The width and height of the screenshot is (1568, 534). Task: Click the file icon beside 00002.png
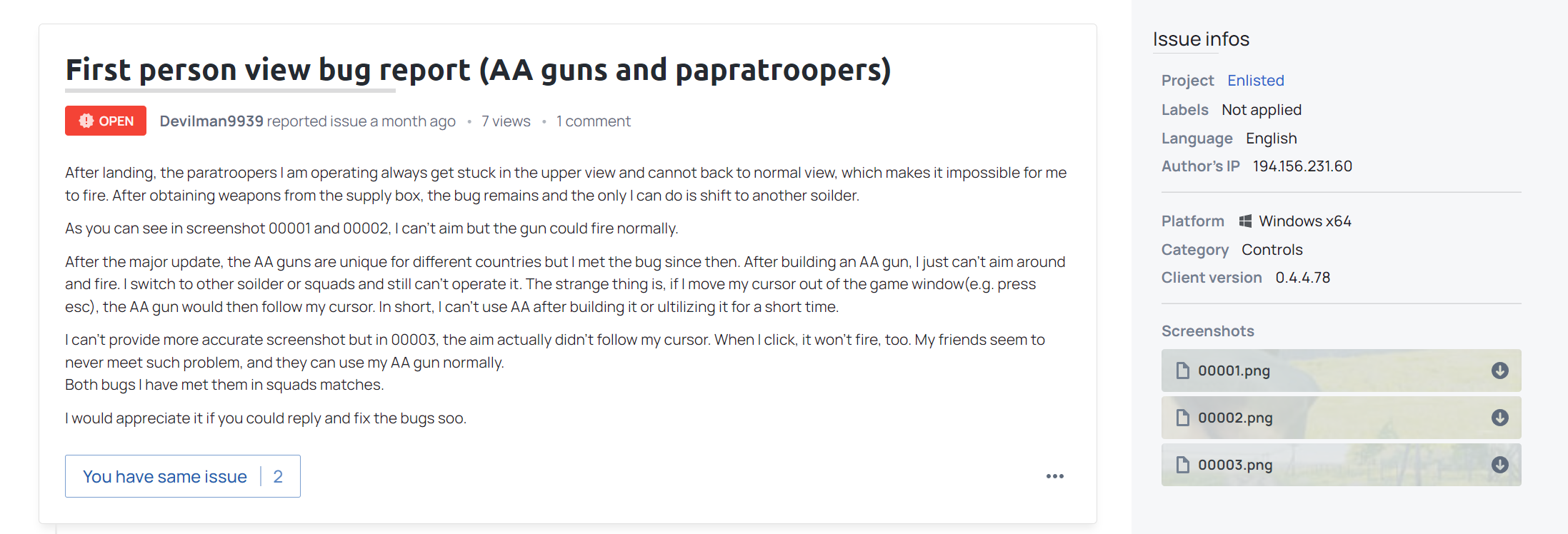[1183, 418]
